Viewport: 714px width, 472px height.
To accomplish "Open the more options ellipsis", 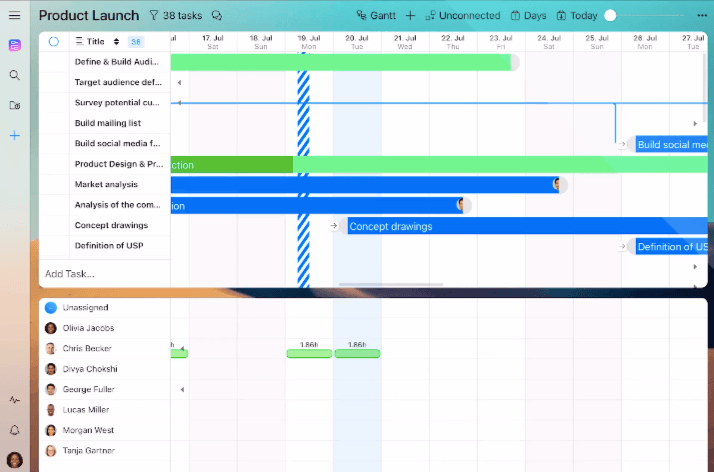I will pos(702,15).
